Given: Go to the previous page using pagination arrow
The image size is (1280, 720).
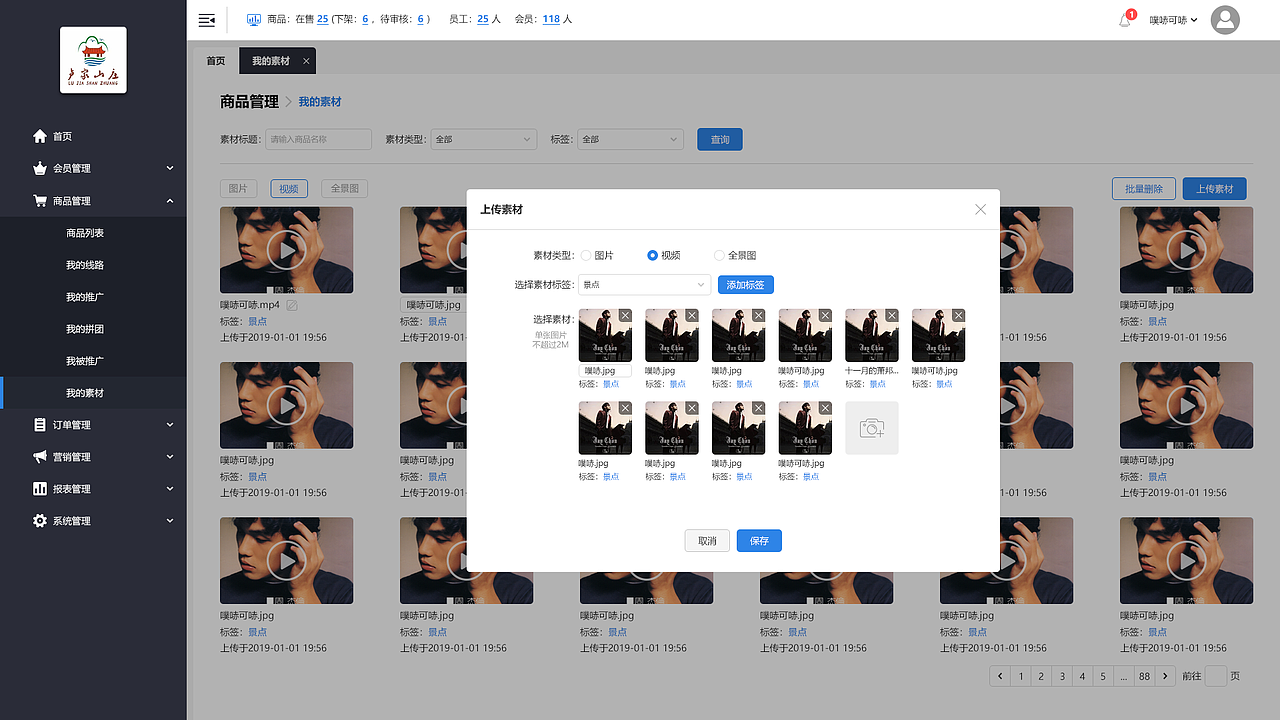Looking at the screenshot, I should (1000, 676).
